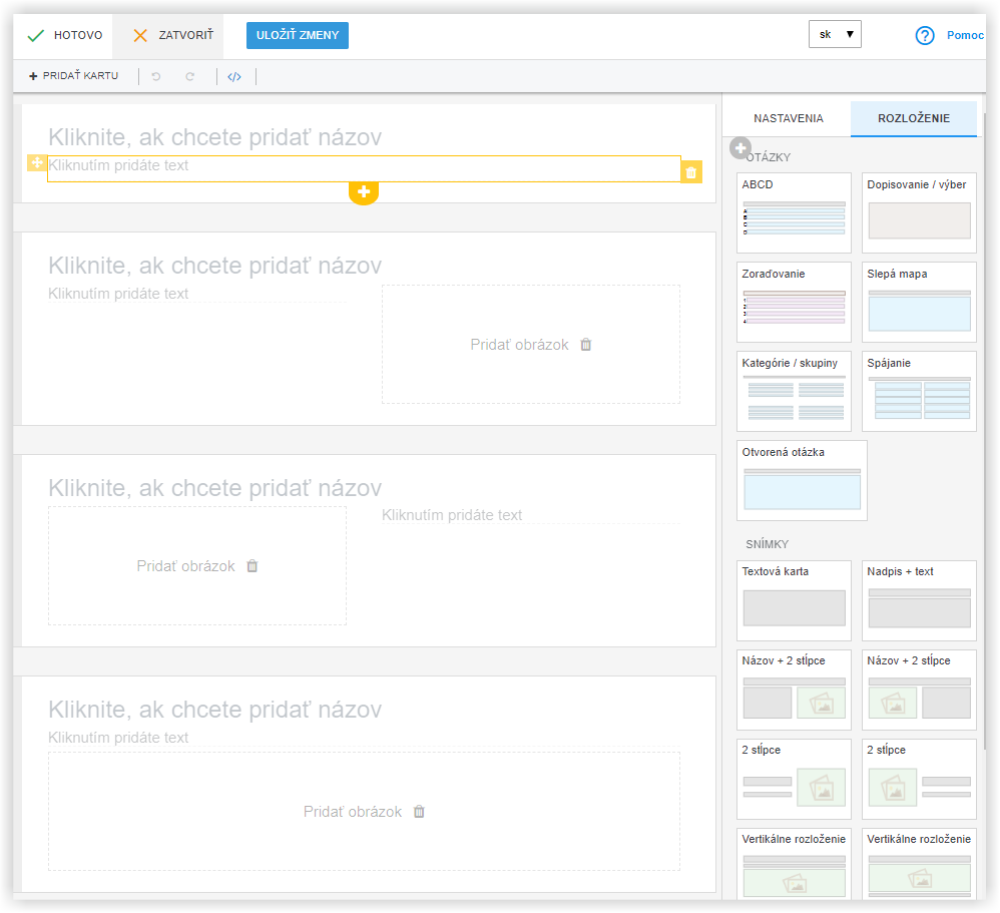Select Názov + 2 stĺpce layout with image right
The height and width of the screenshot is (913, 1000).
tap(794, 689)
